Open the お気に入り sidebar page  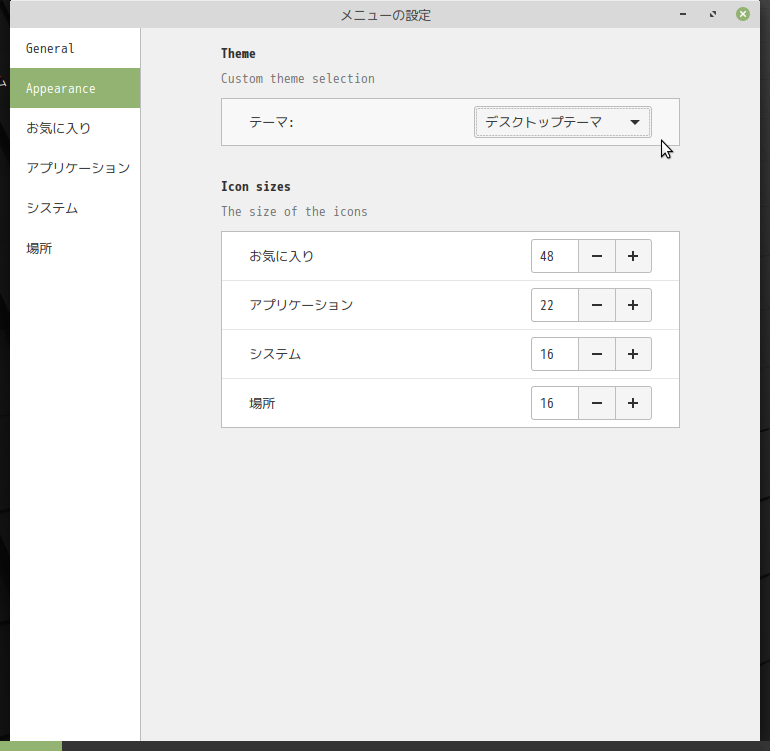[x=75, y=128]
